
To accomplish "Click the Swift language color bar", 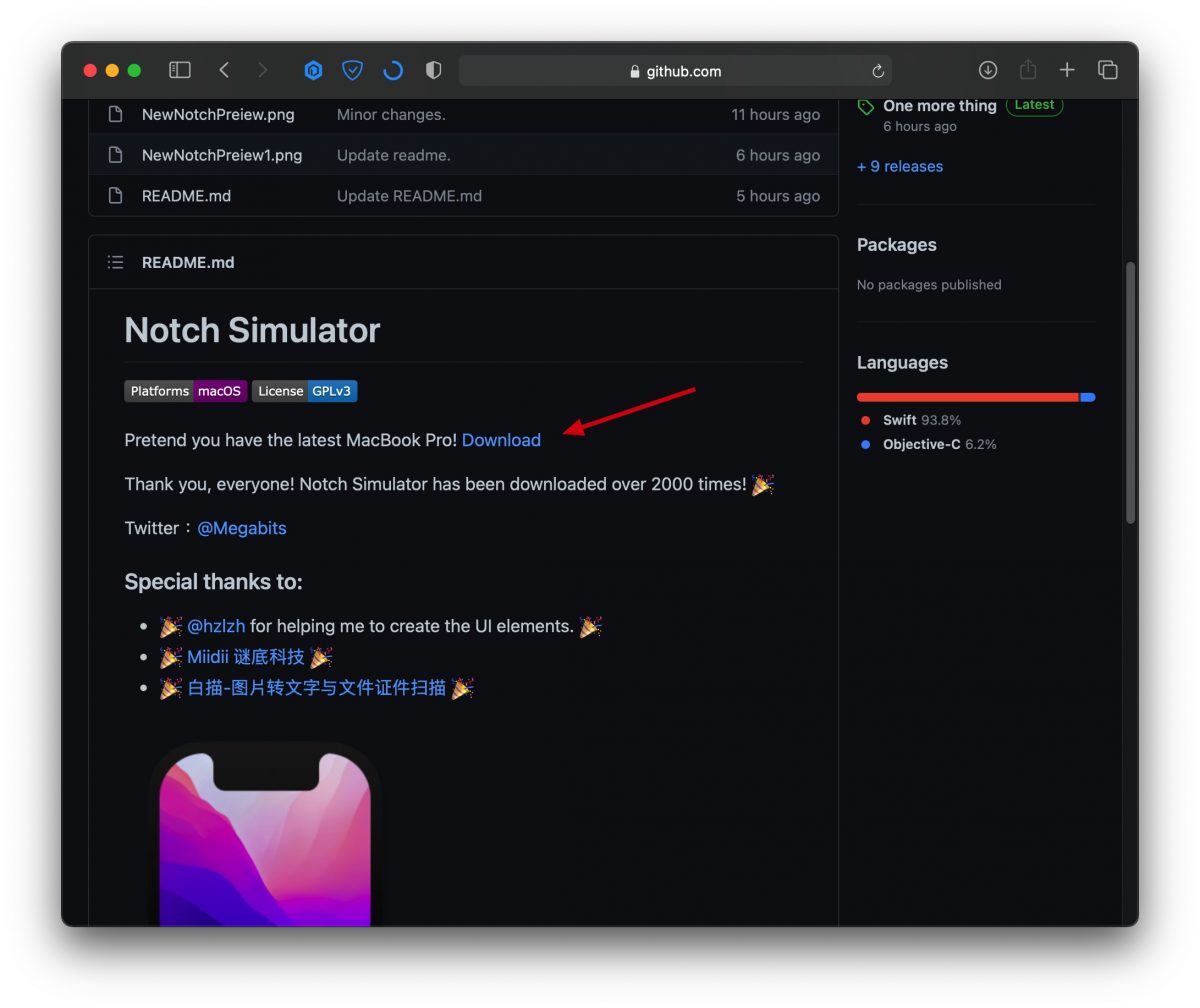I will pos(968,397).
